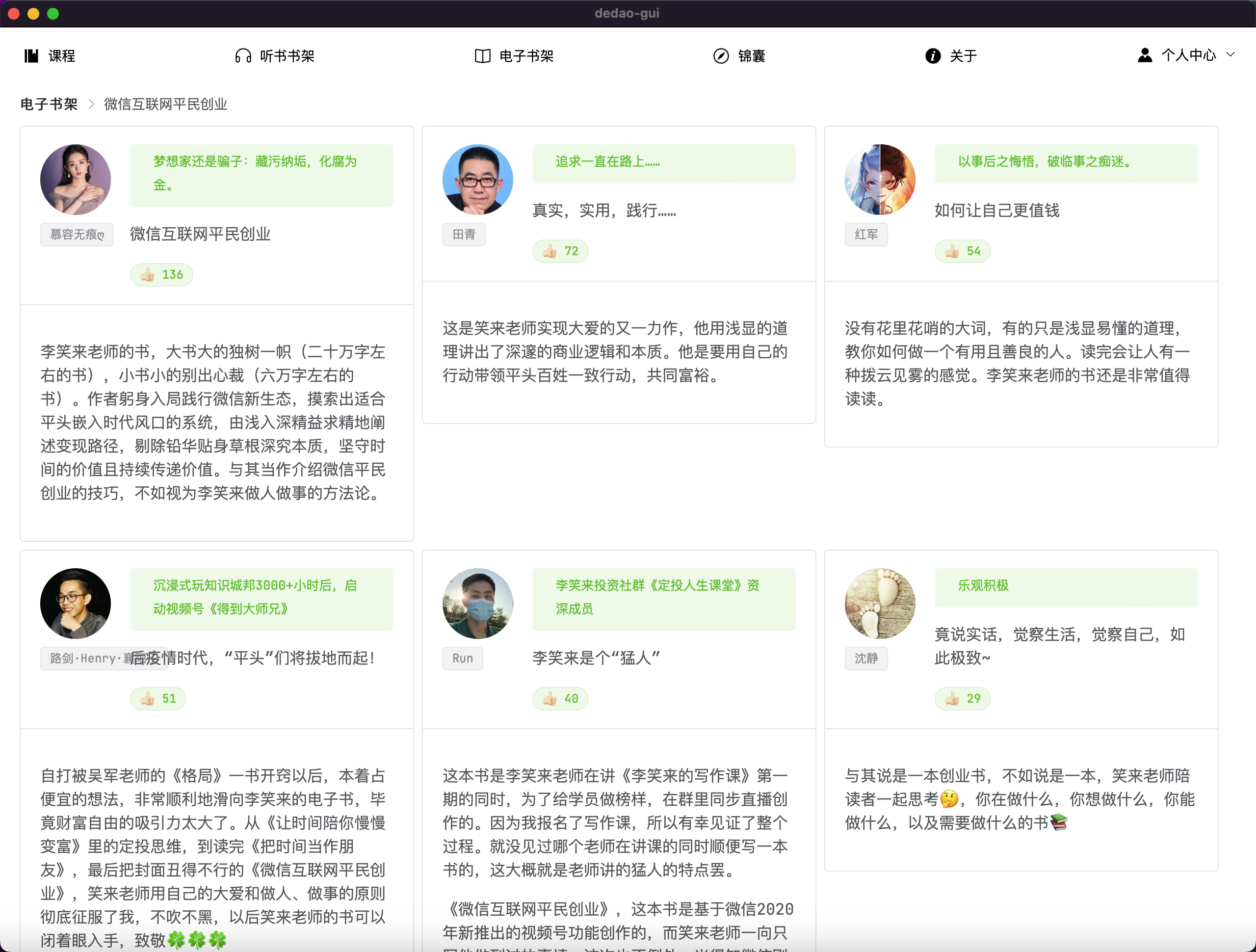1256x952 pixels.
Task: Toggle the 40 likes badge on Run's review
Action: click(560, 699)
